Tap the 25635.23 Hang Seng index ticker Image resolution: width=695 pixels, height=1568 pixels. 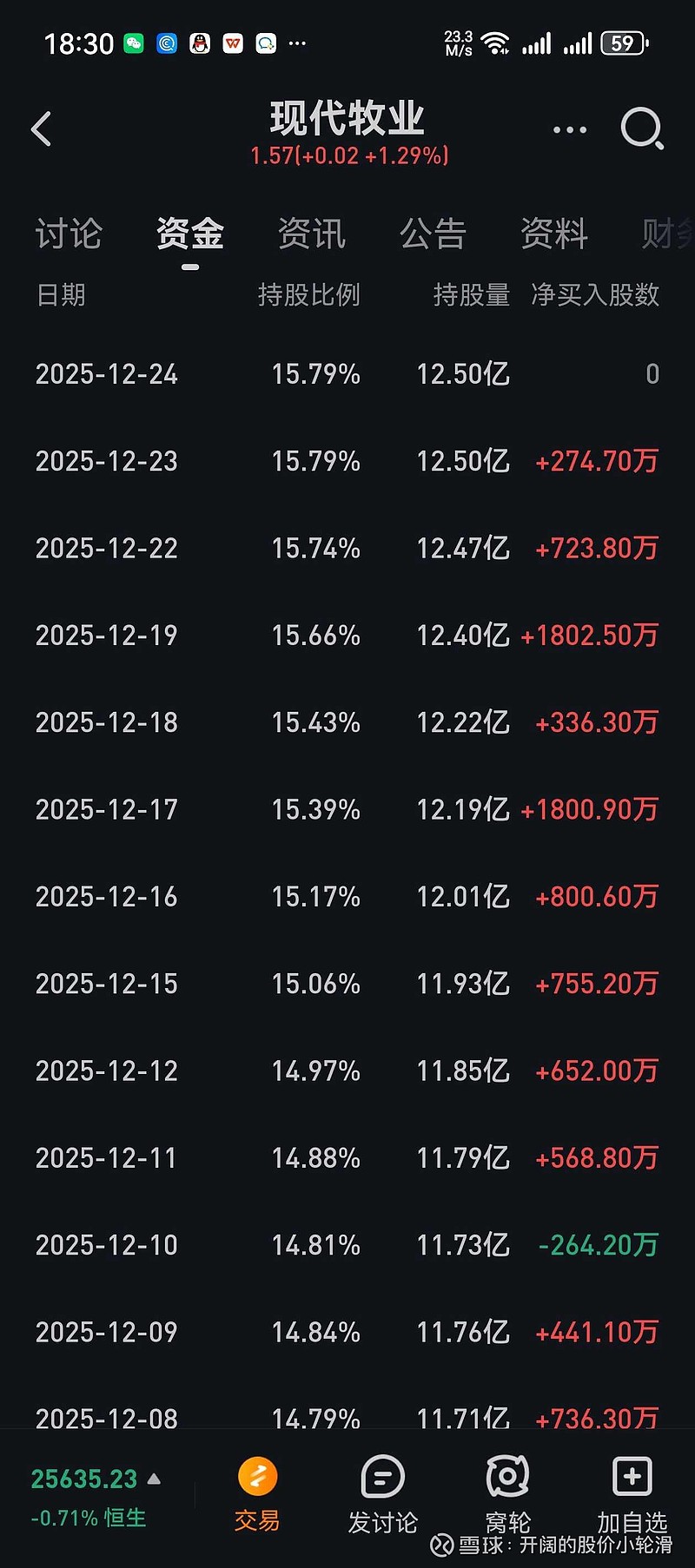pyautogui.click(x=84, y=1479)
